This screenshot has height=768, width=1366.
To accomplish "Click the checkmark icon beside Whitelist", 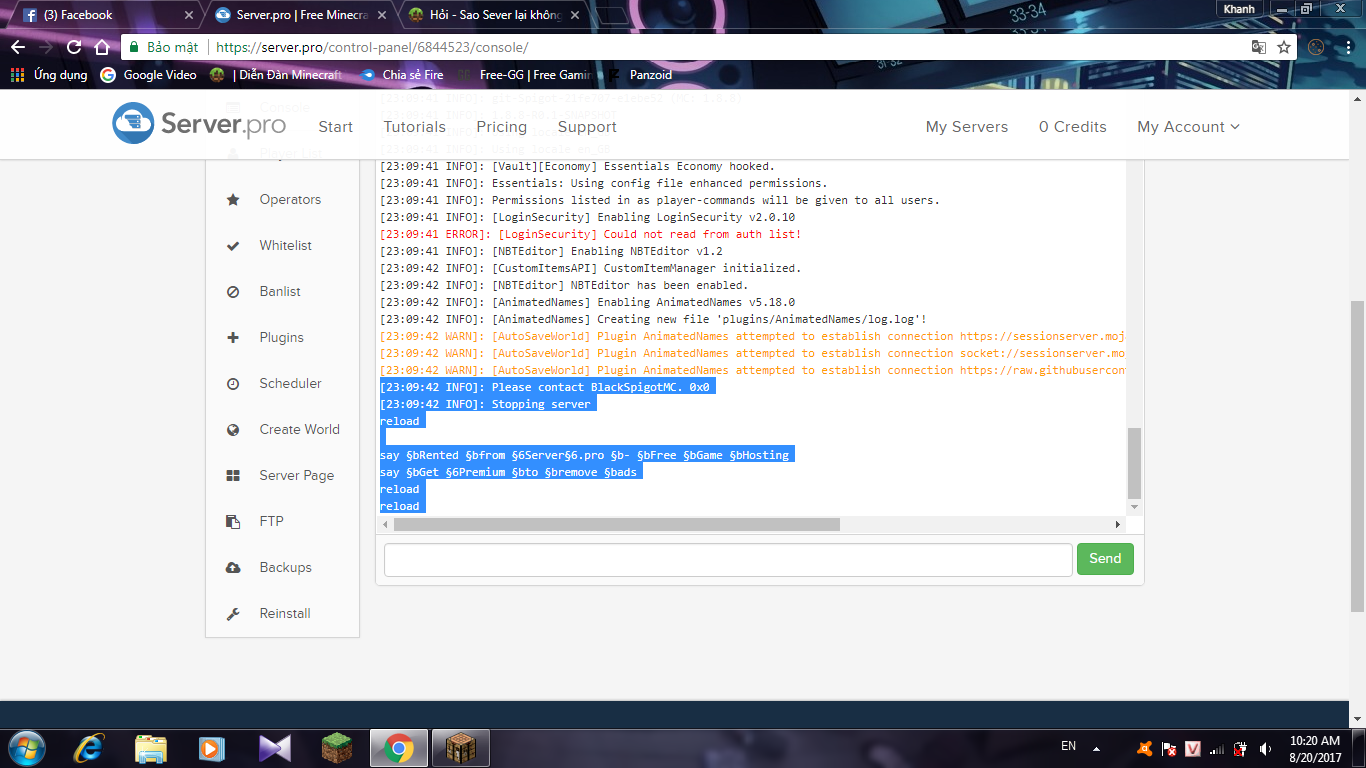I will click(233, 246).
